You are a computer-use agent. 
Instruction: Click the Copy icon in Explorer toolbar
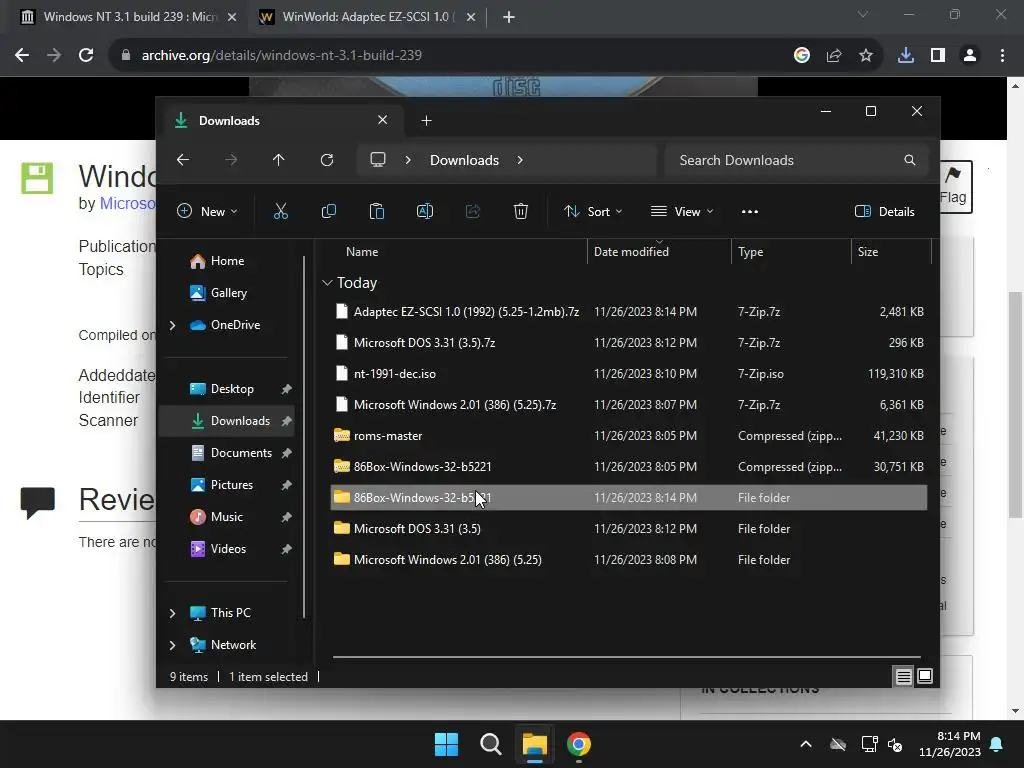click(x=328, y=212)
